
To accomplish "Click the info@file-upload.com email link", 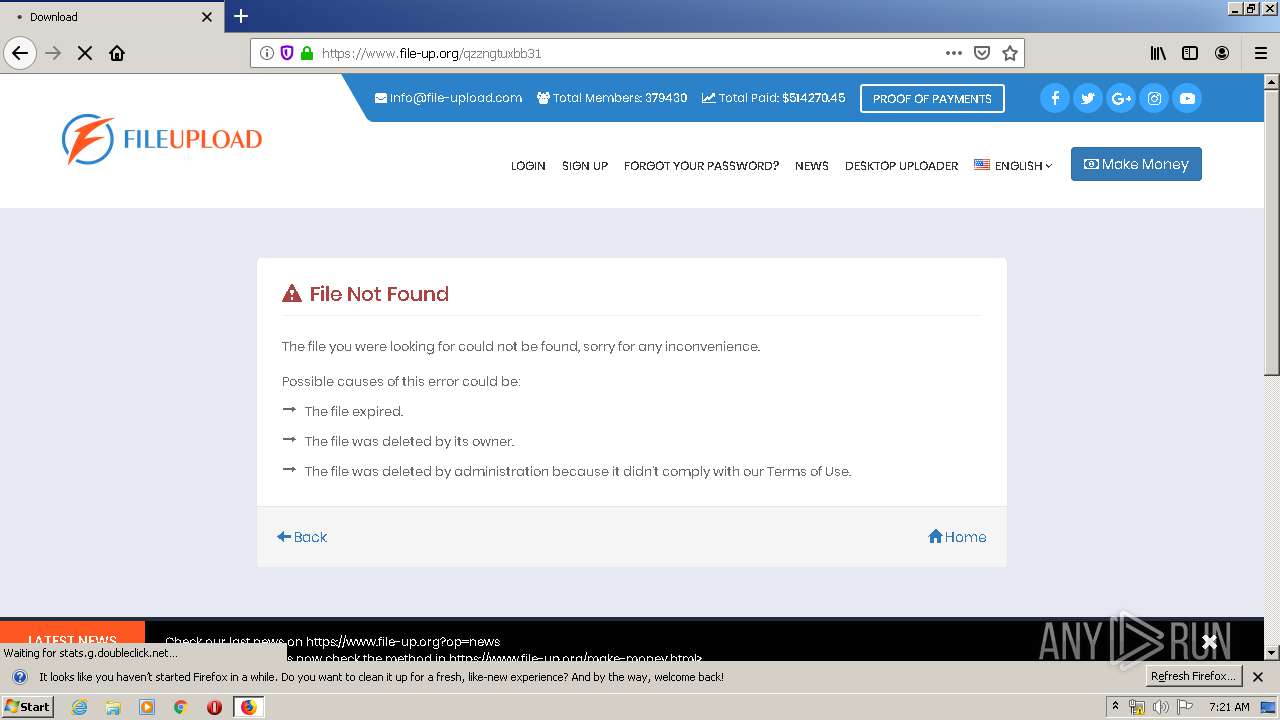I will coord(449,98).
